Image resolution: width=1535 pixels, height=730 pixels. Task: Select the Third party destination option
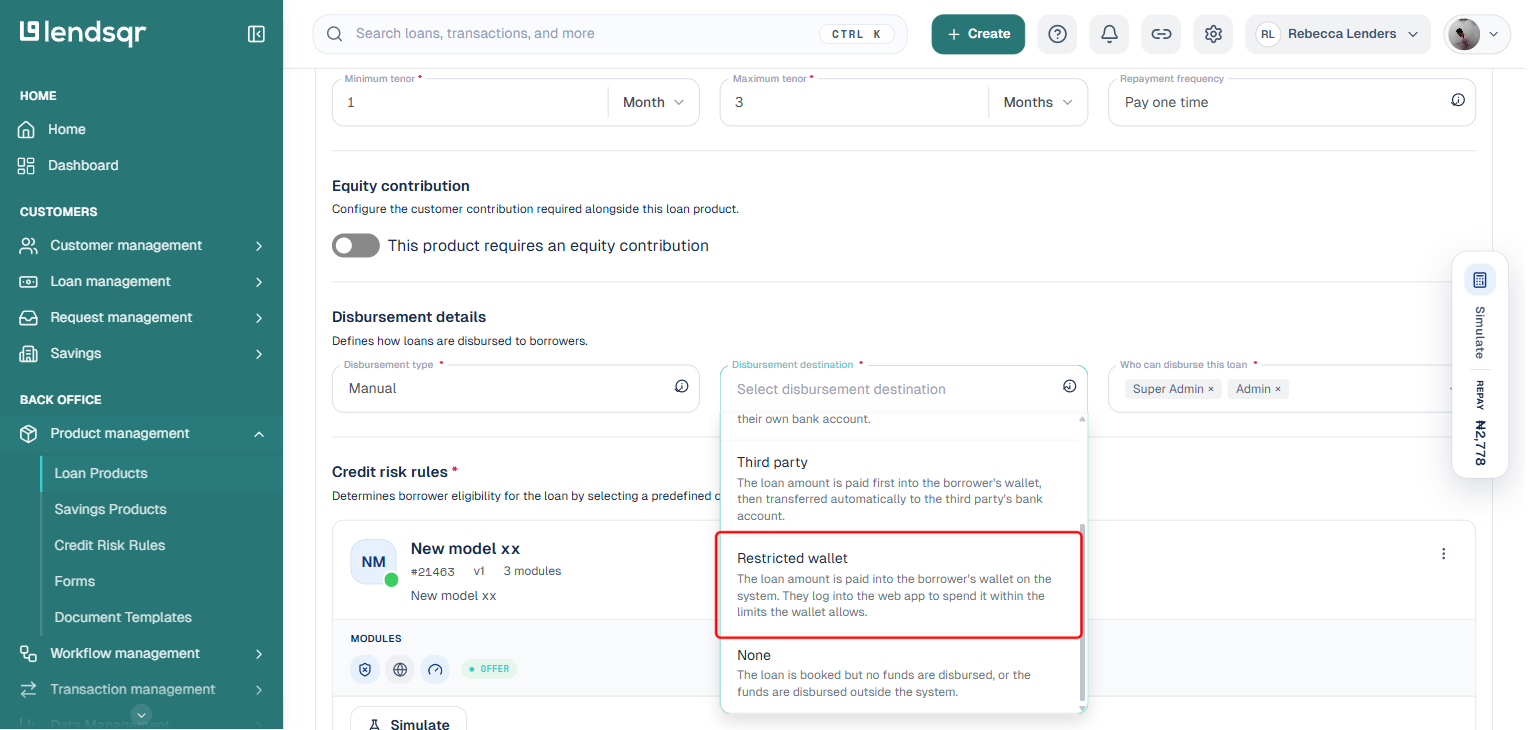(x=899, y=488)
